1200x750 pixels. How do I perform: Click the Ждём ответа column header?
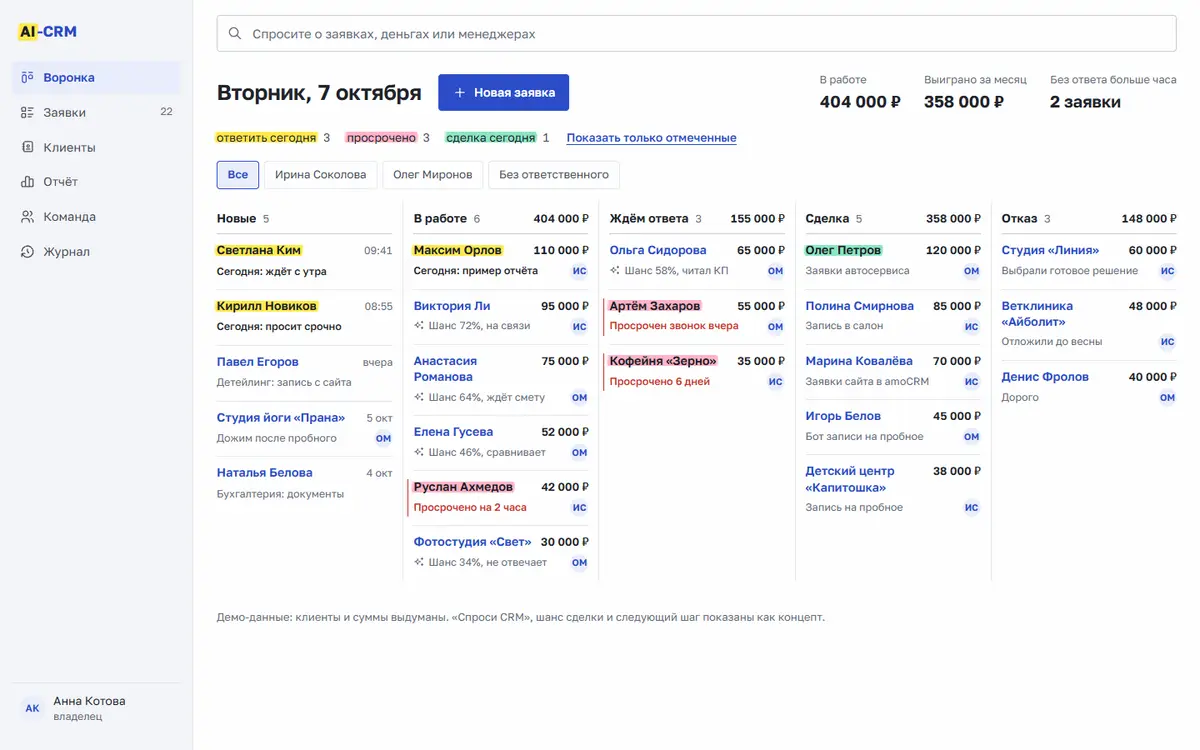(649, 219)
